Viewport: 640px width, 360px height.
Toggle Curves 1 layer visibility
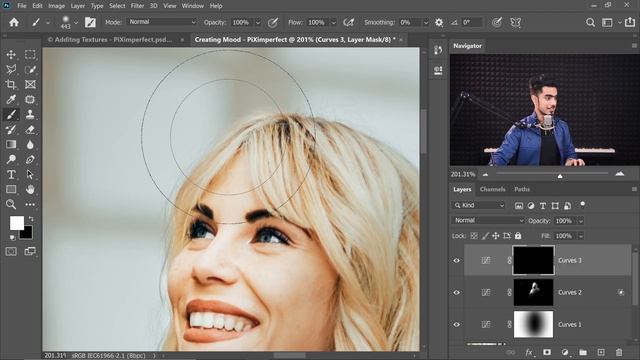coord(456,324)
